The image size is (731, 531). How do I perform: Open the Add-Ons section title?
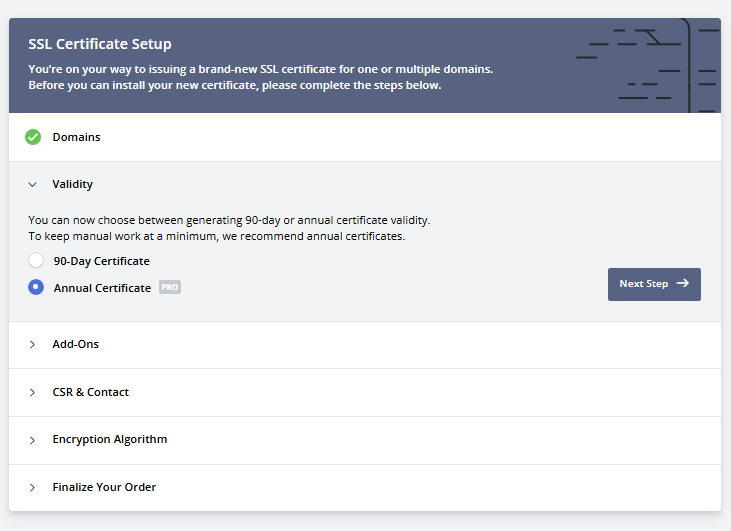tap(76, 344)
